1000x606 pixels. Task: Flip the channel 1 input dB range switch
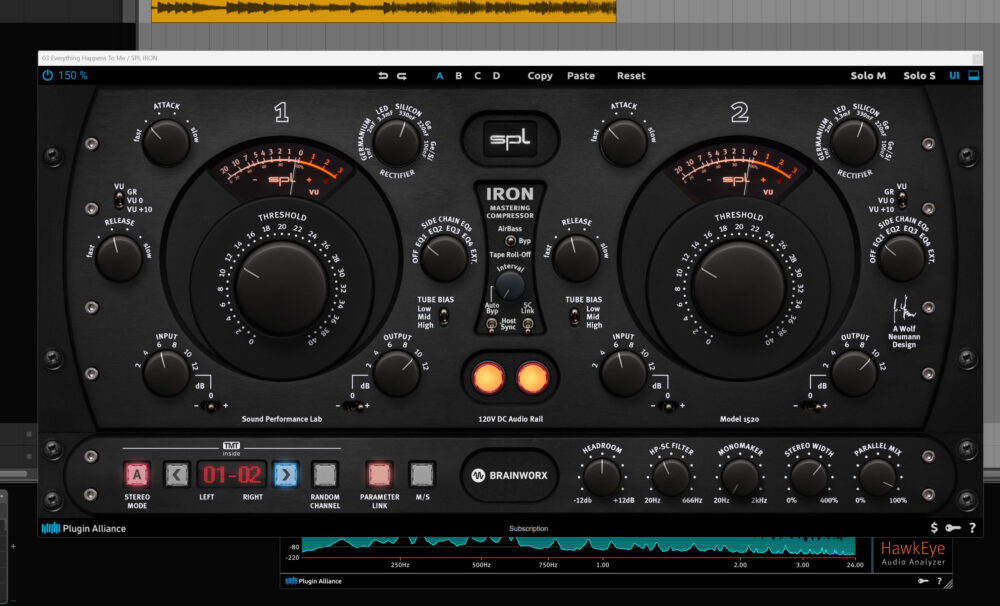[211, 405]
